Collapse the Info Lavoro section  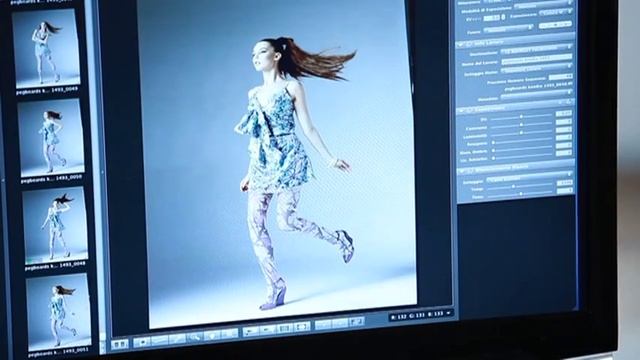[461, 43]
